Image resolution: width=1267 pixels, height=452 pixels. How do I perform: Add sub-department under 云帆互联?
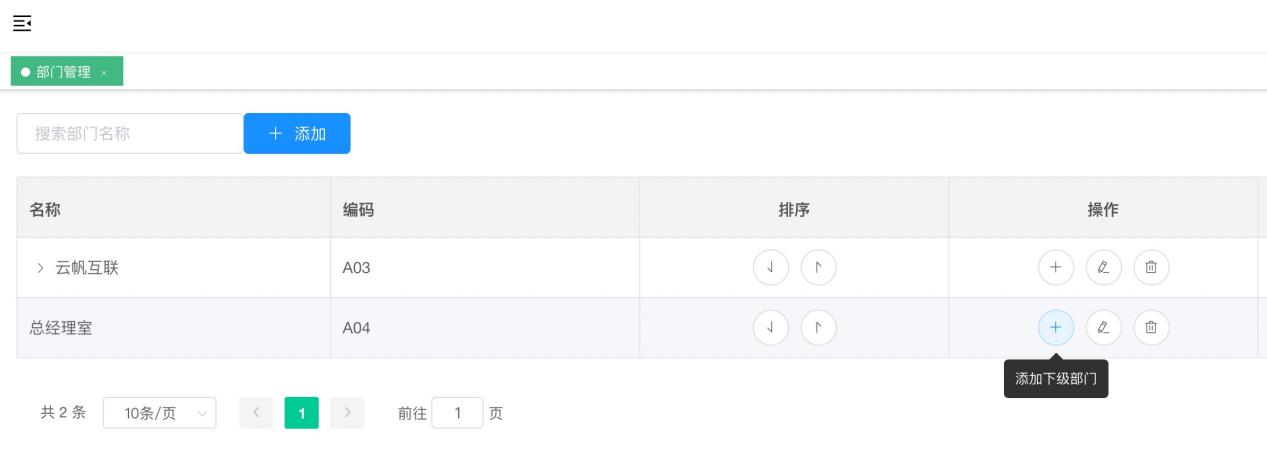point(1056,267)
